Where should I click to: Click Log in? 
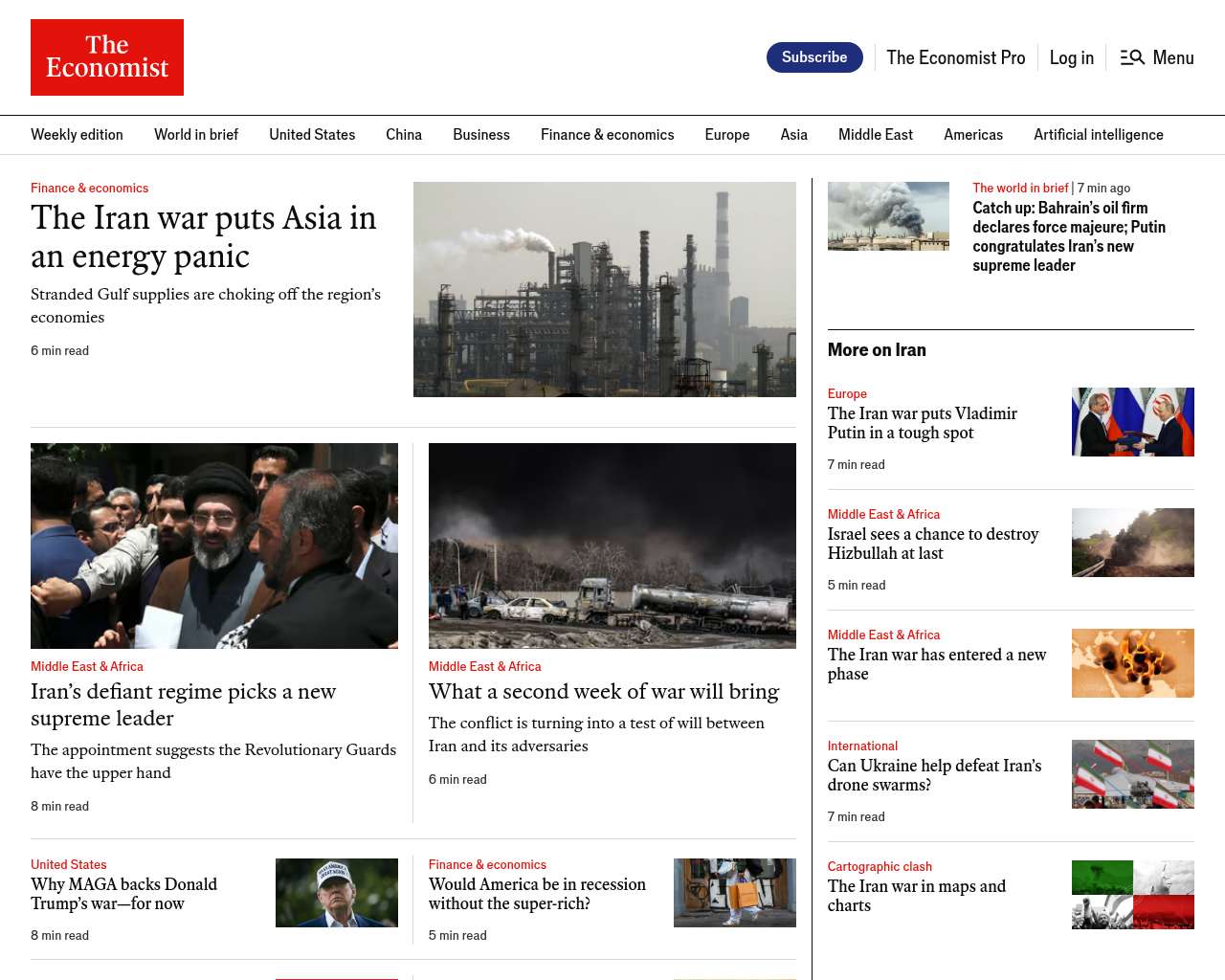[1071, 57]
